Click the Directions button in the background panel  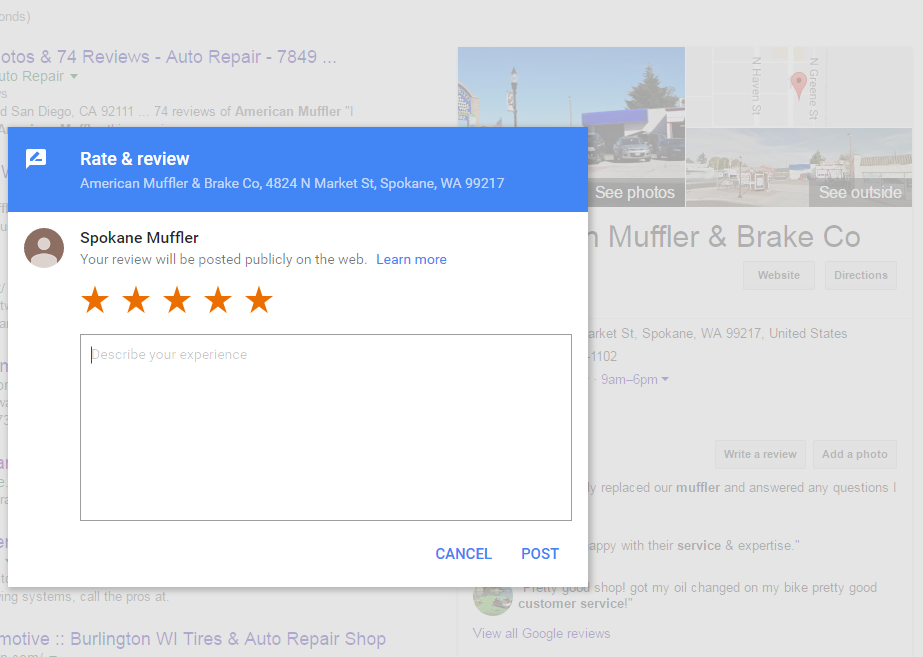pos(861,276)
